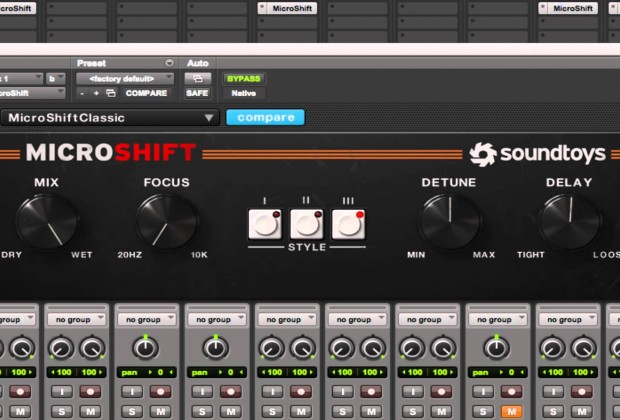Unmute the channel with orange M button
The width and height of the screenshot is (620, 420).
point(511,411)
